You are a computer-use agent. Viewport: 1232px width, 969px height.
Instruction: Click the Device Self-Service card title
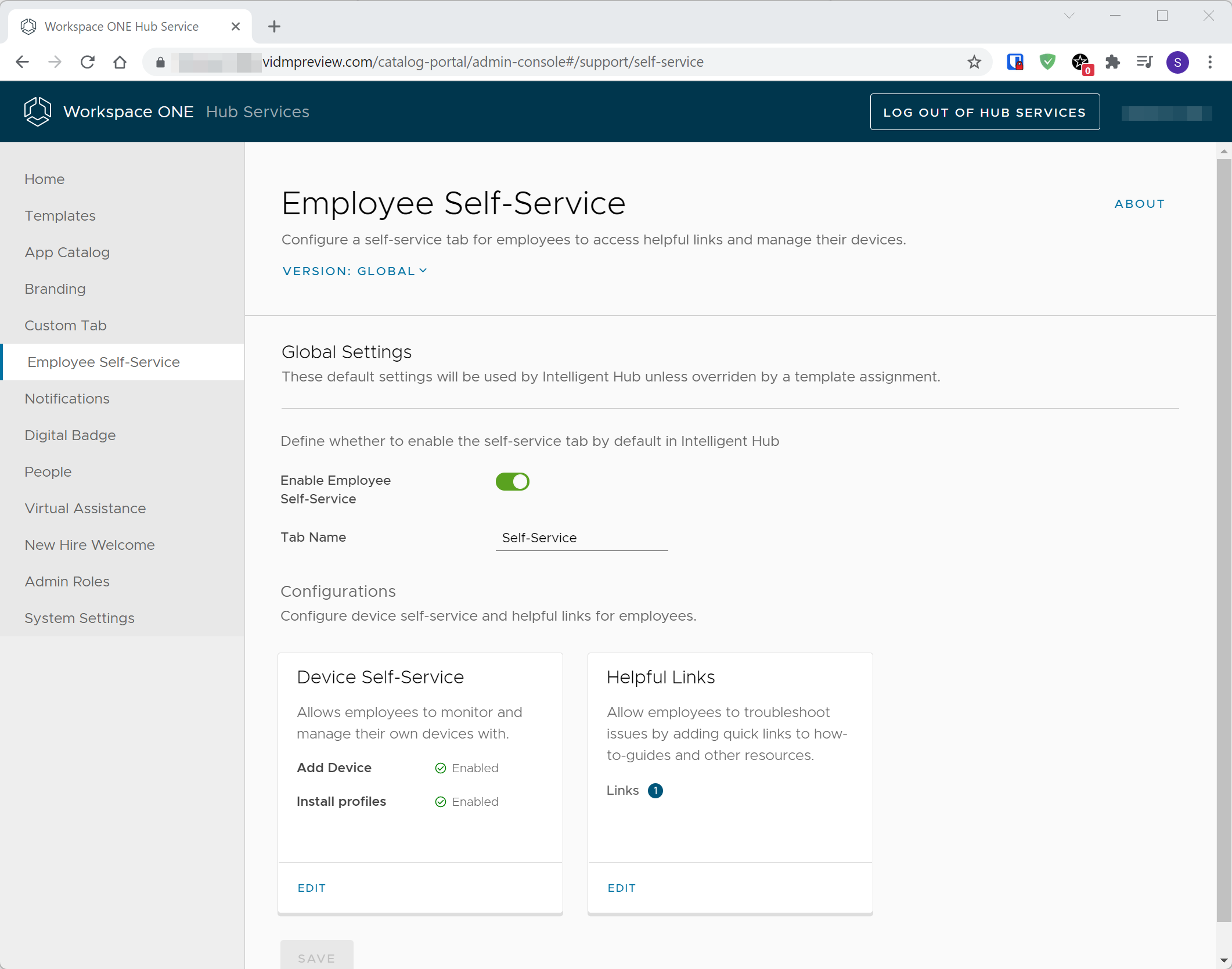(x=380, y=677)
